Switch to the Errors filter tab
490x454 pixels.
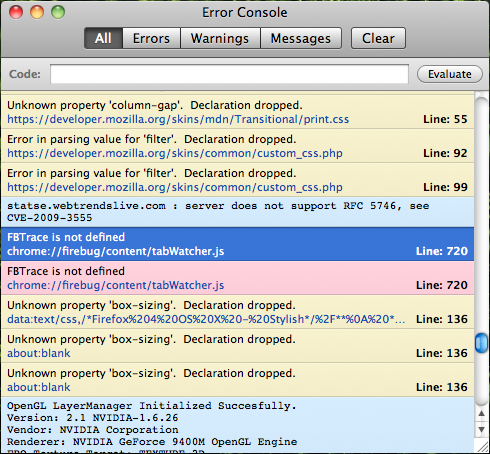[x=151, y=38]
